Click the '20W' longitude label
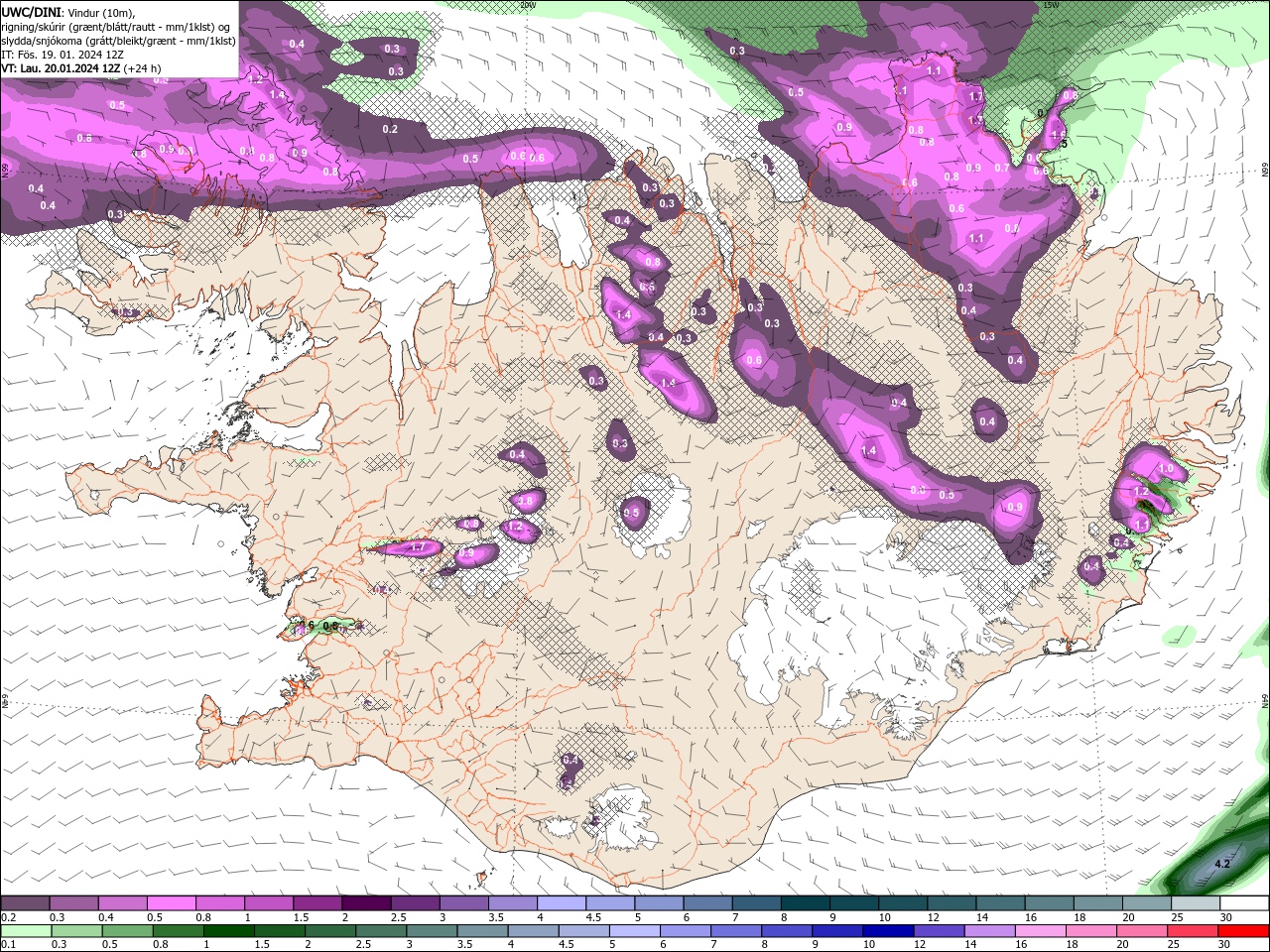The height and width of the screenshot is (952, 1270). click(528, 5)
